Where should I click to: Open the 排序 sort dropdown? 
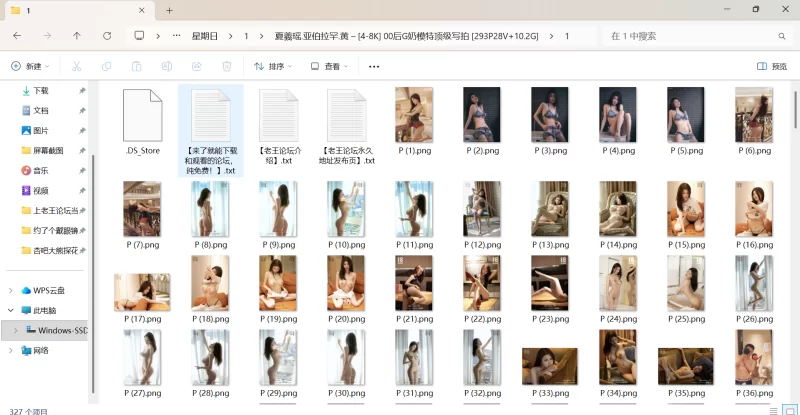point(273,66)
